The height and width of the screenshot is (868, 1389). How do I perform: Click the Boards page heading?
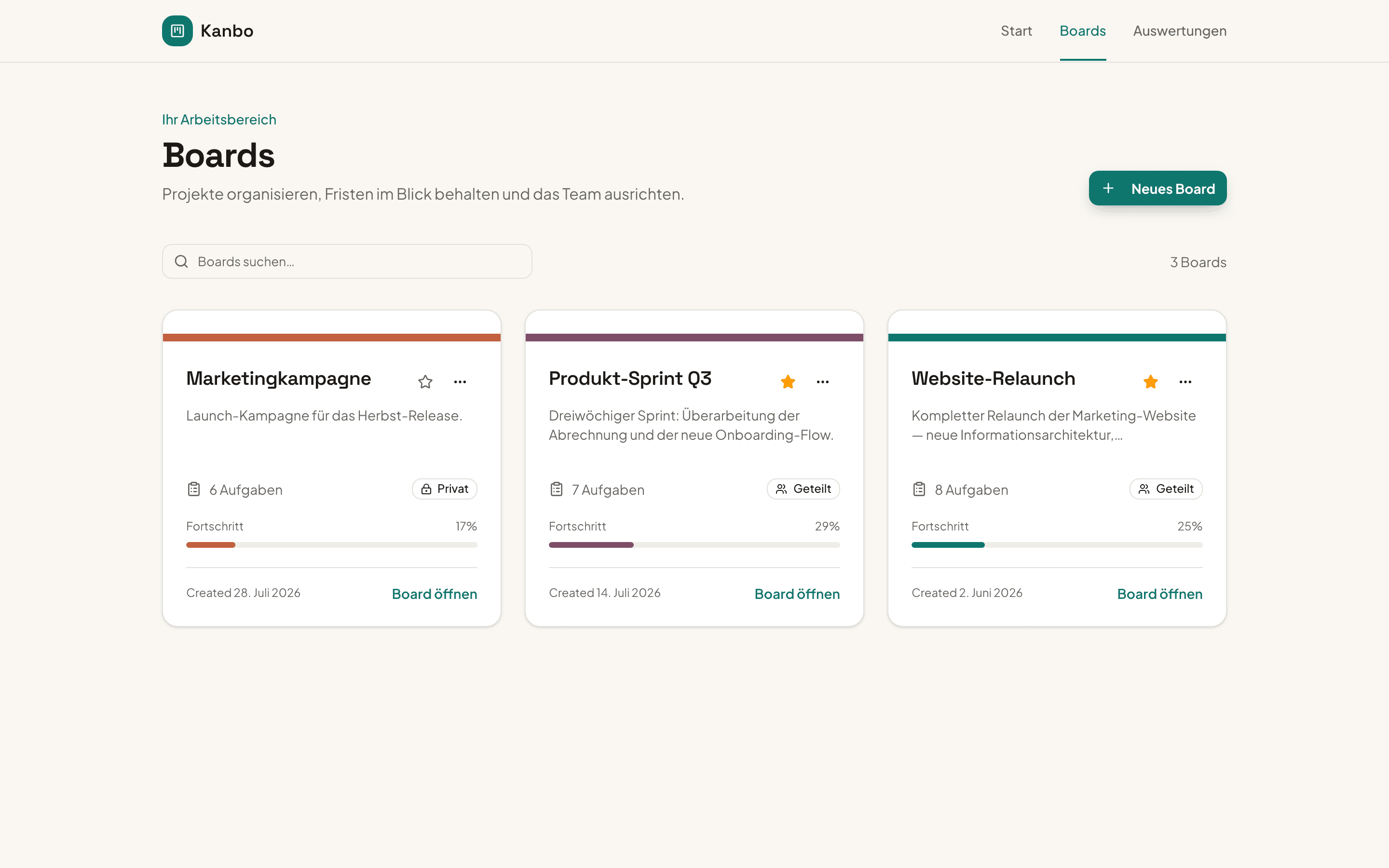(218, 155)
